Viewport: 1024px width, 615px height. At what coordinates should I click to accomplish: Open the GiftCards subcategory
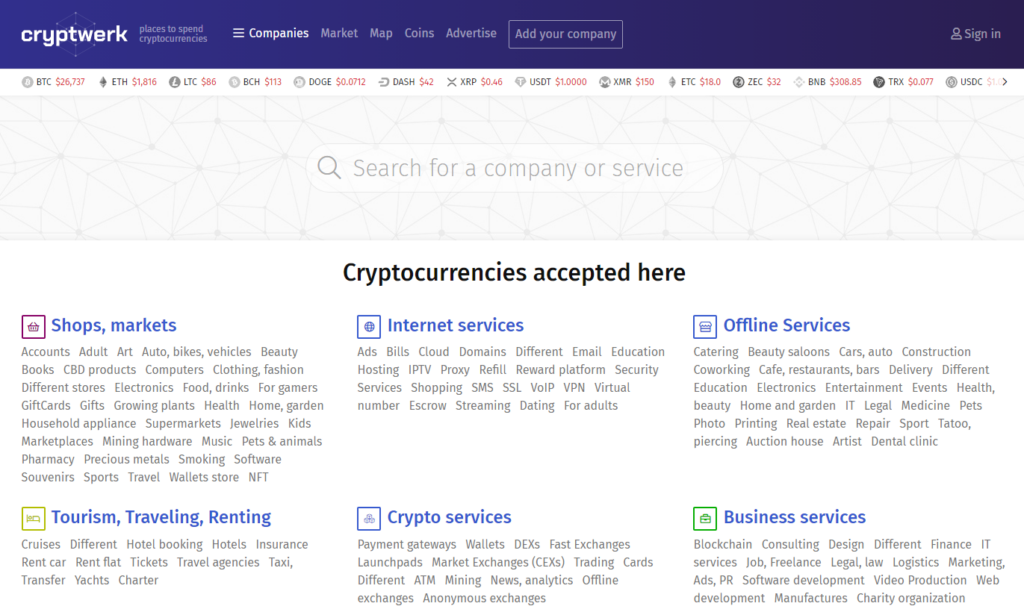pyautogui.click(x=46, y=405)
